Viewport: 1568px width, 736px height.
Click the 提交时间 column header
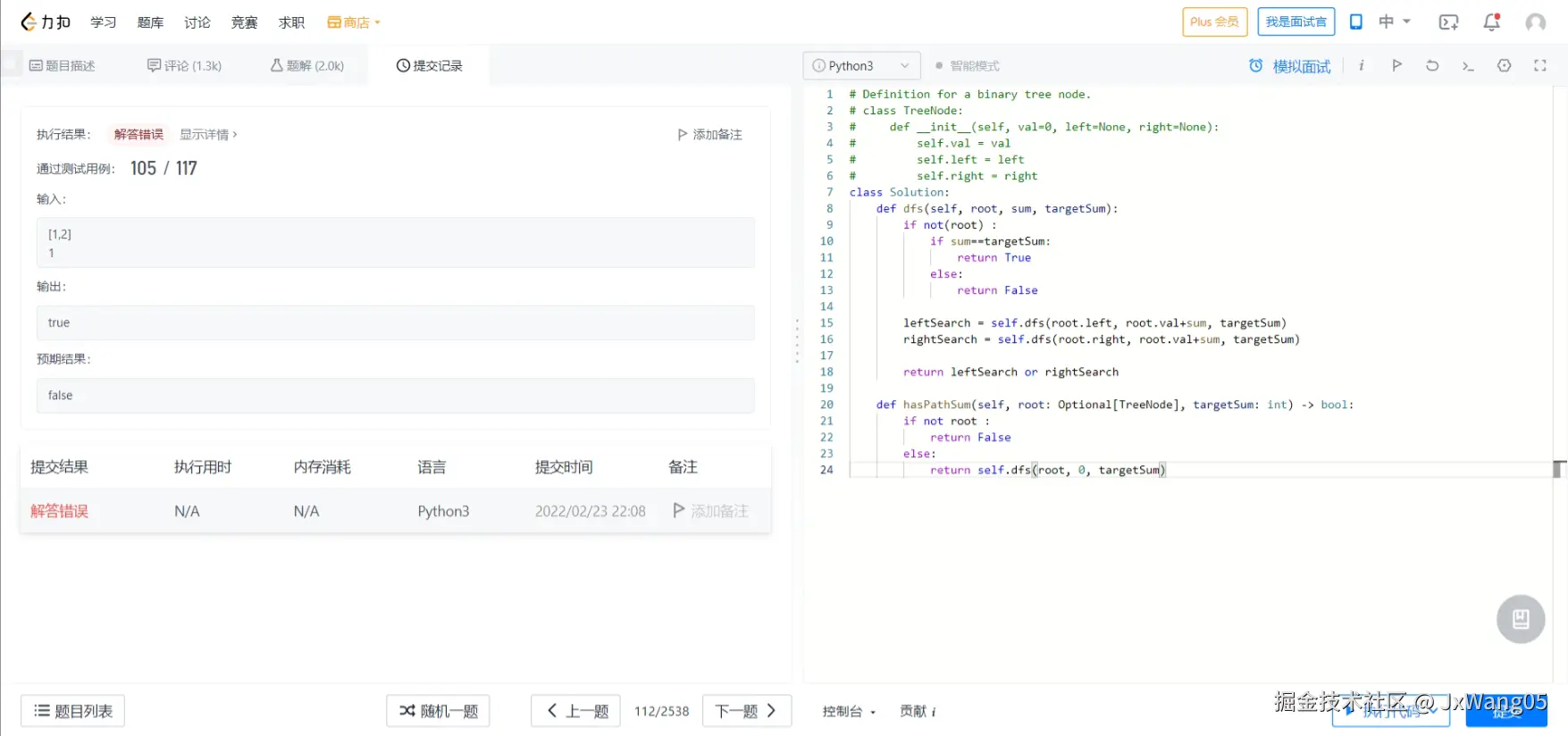click(x=564, y=467)
